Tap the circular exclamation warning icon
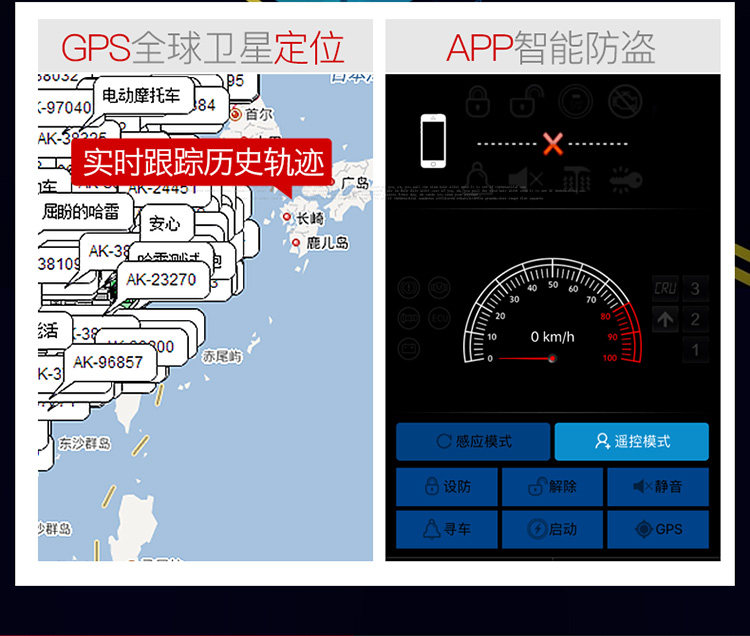 pos(408,287)
